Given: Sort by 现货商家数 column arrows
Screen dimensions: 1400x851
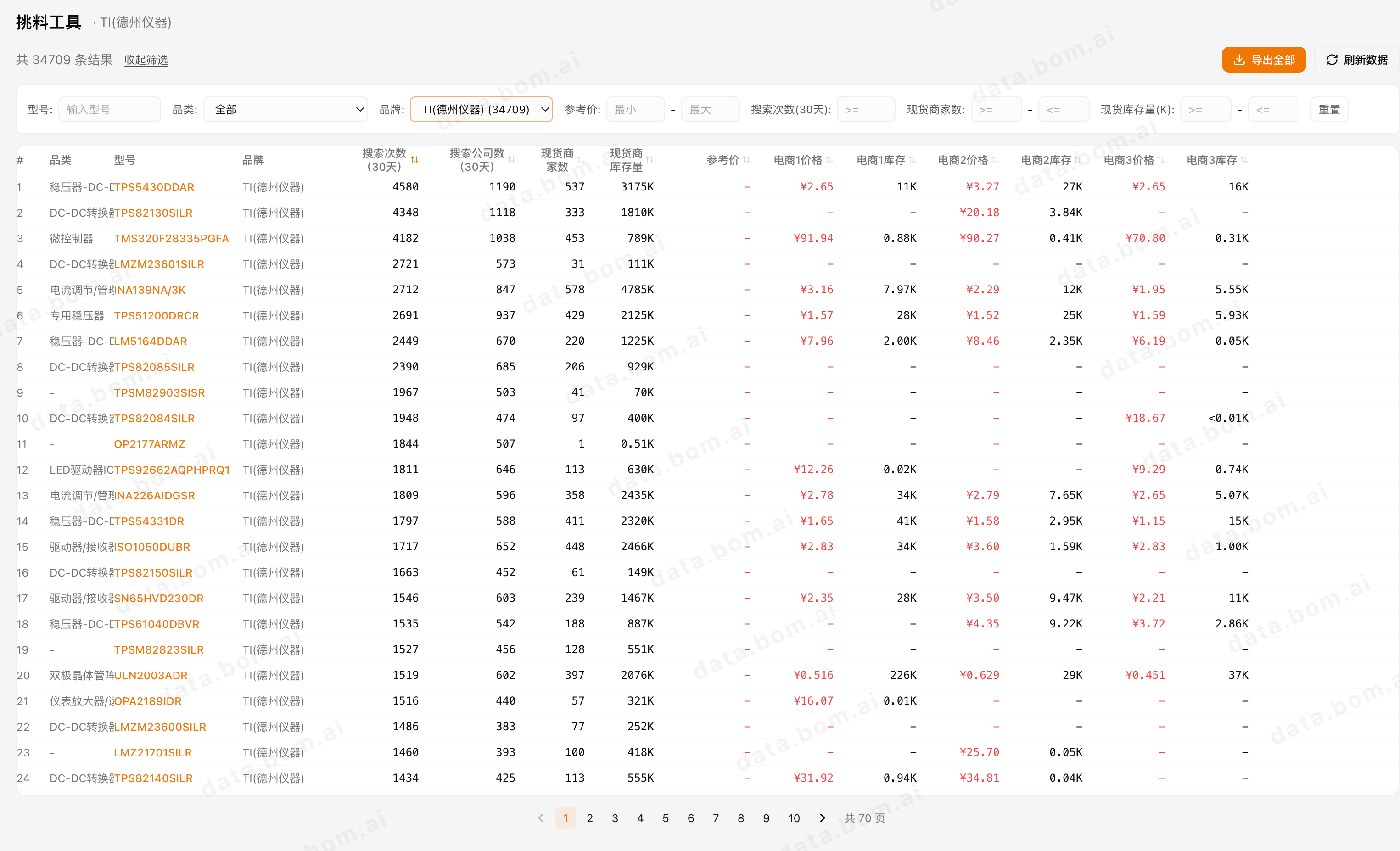Looking at the screenshot, I should (x=580, y=160).
